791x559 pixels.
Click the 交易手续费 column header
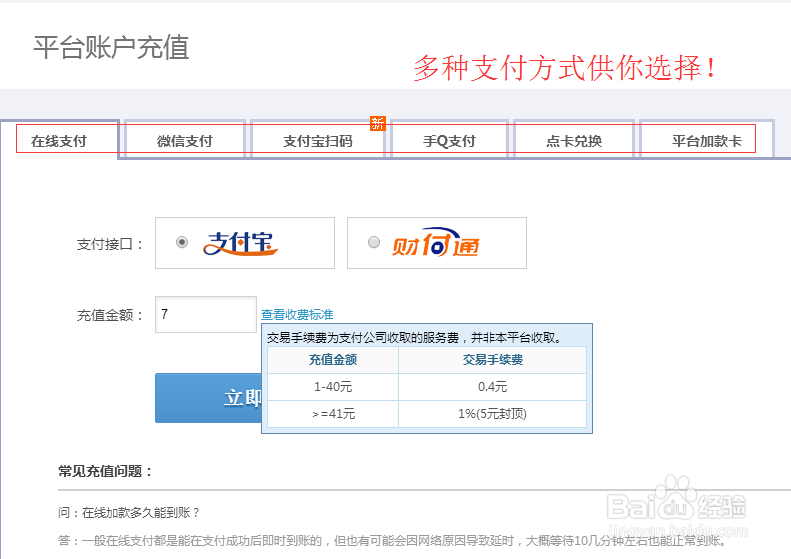coord(492,360)
